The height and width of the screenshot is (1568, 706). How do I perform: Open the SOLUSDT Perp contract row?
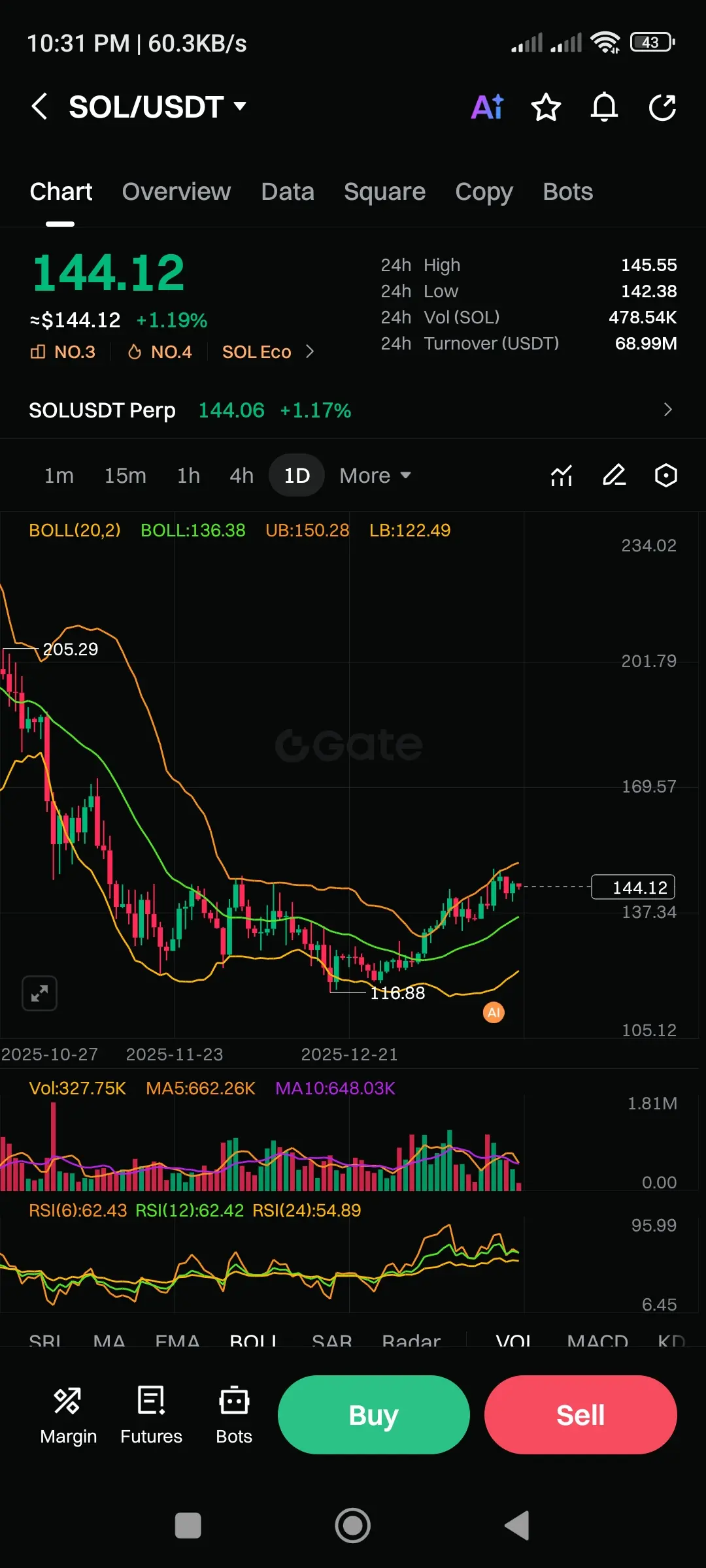click(x=353, y=410)
